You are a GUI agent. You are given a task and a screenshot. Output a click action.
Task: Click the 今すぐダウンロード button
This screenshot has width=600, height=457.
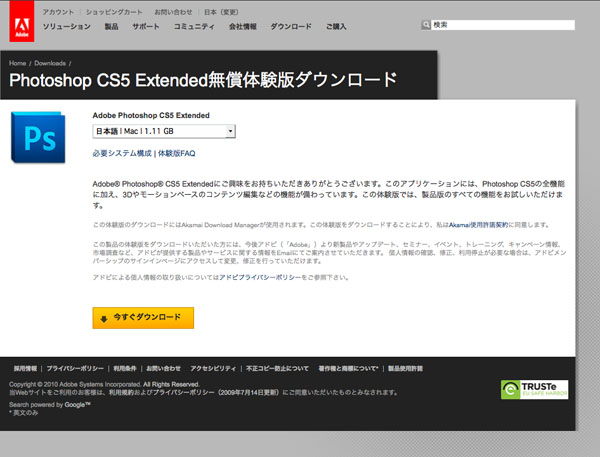click(x=143, y=318)
